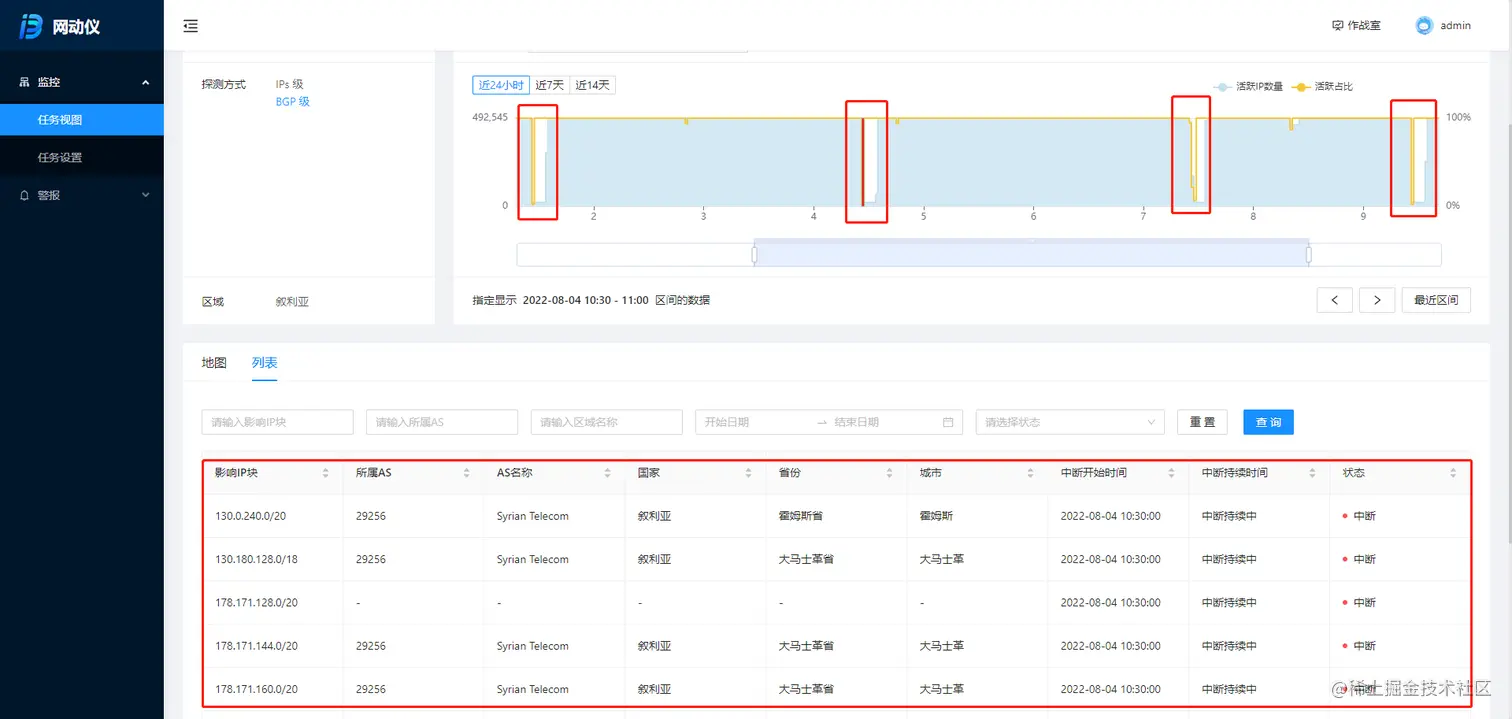The image size is (1512, 719).
Task: Click the admin user avatar icon
Action: [1424, 25]
